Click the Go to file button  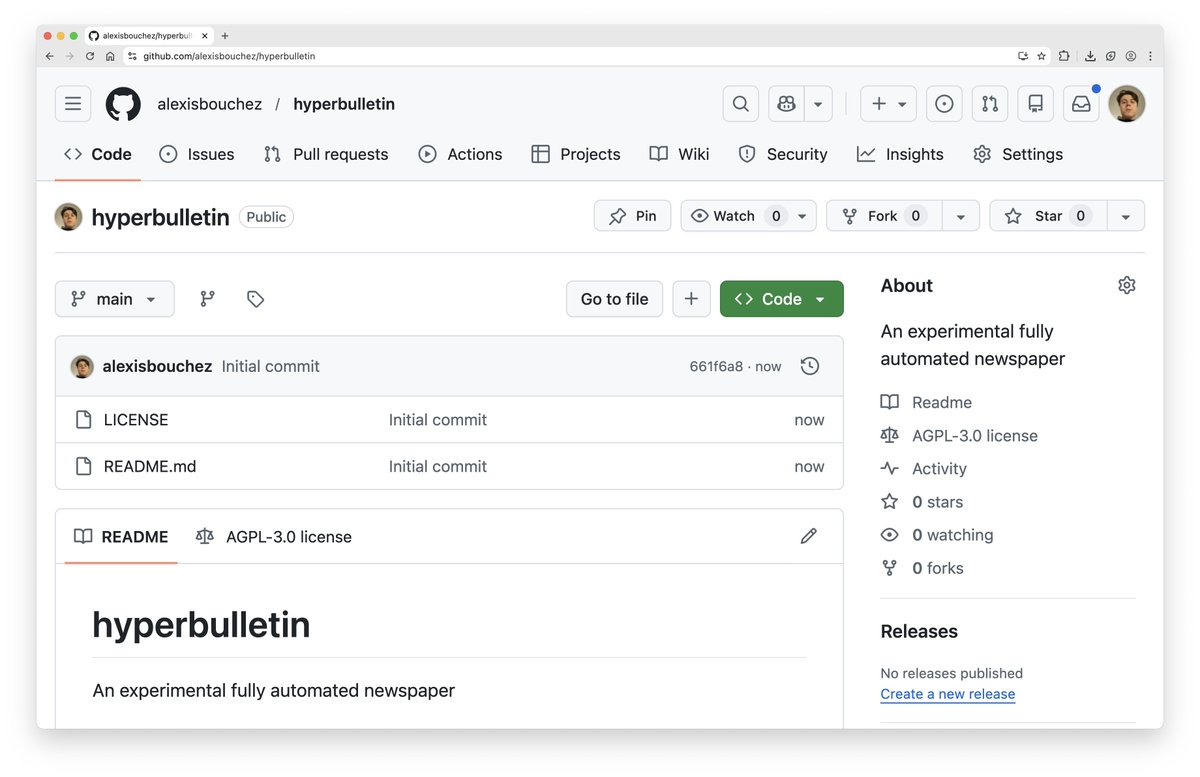[x=615, y=299]
